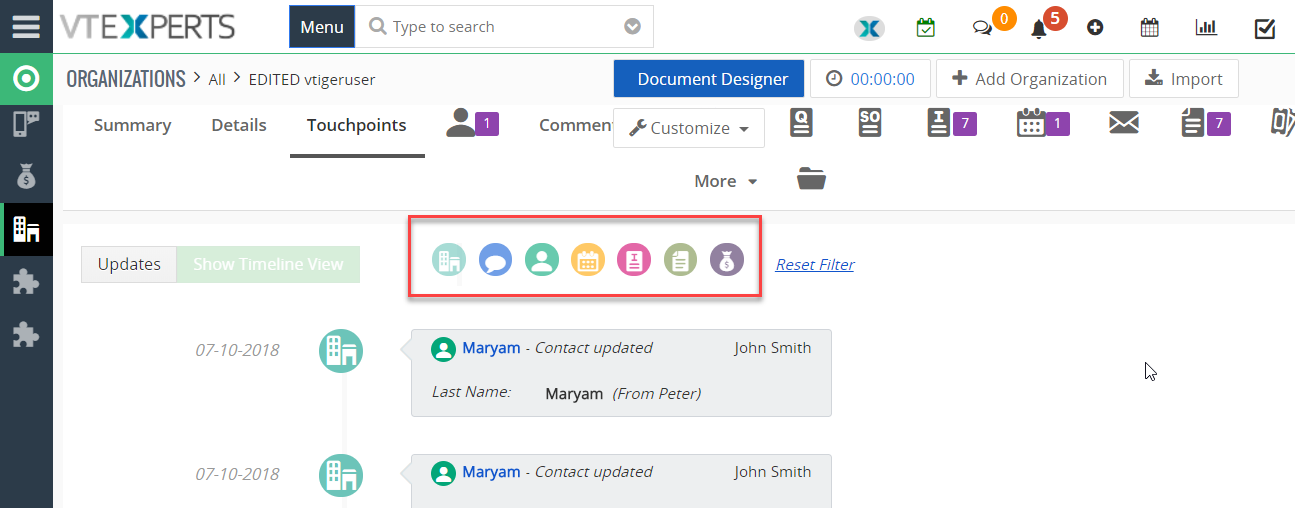This screenshot has width=1295, height=508.
Task: Expand the More tabs dropdown
Action: [726, 181]
